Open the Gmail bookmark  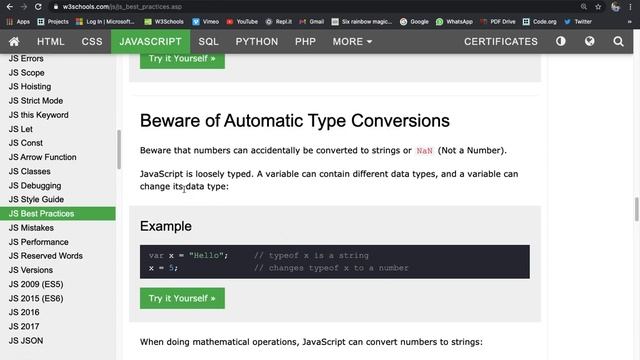(311, 22)
